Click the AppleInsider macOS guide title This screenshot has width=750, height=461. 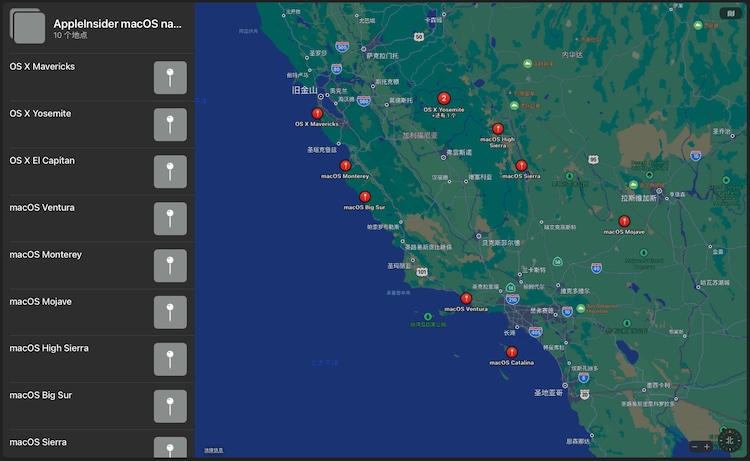117,23
